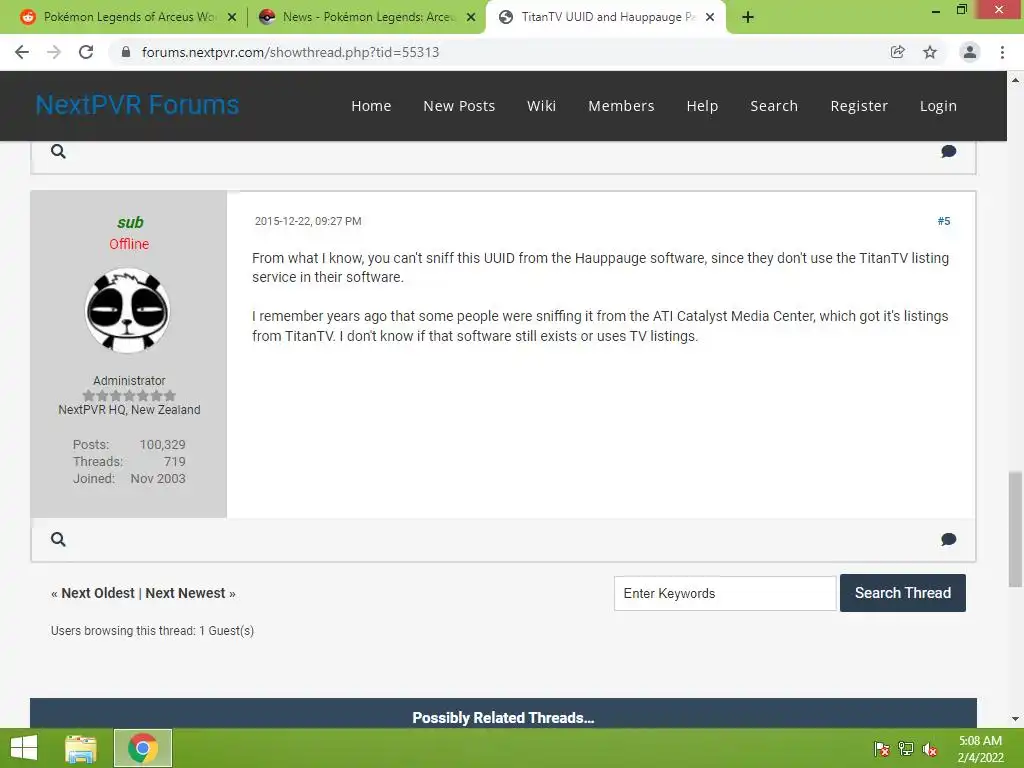This screenshot has height=768, width=1024.
Task: Open Wiki in forum navigation
Action: coord(541,106)
